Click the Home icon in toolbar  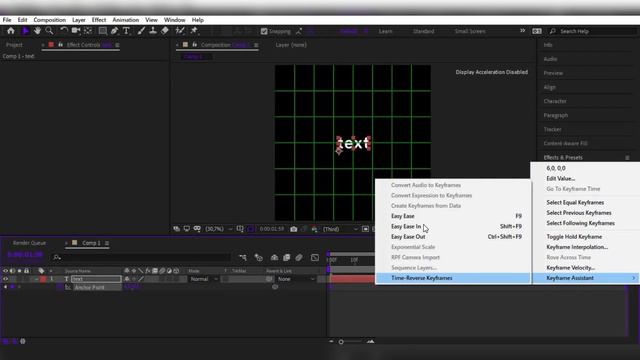pos(11,31)
